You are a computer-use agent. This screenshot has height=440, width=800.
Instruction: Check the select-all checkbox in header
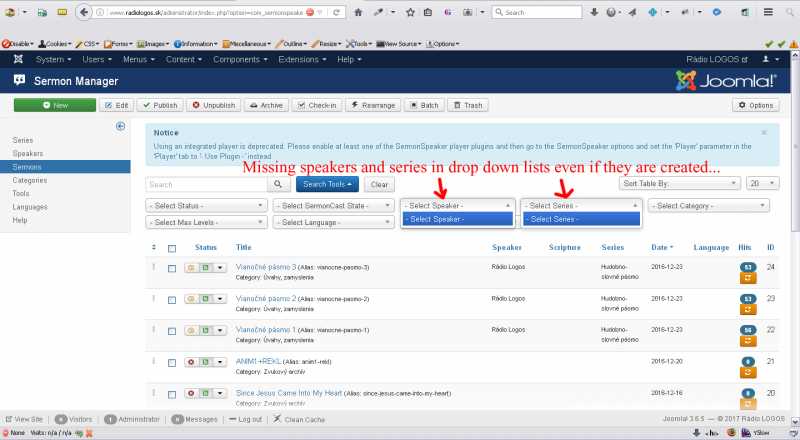tap(172, 249)
